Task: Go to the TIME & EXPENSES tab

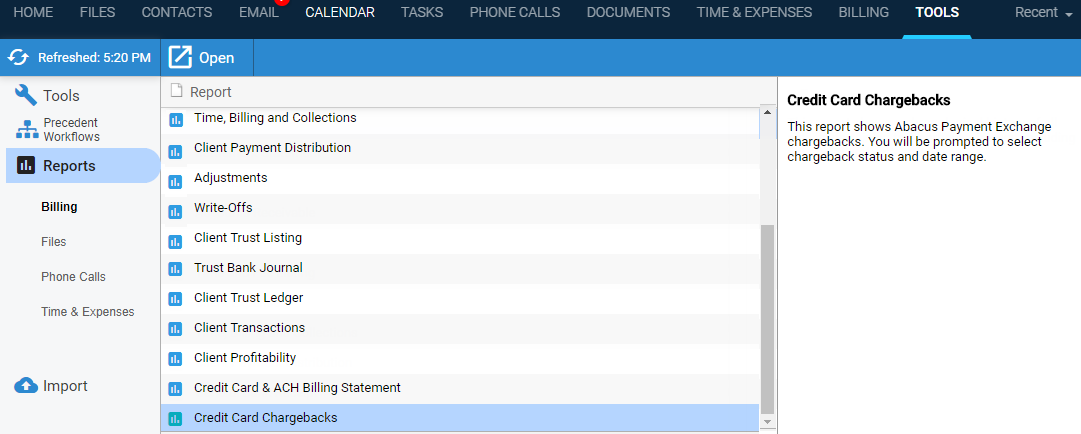Action: [x=754, y=12]
